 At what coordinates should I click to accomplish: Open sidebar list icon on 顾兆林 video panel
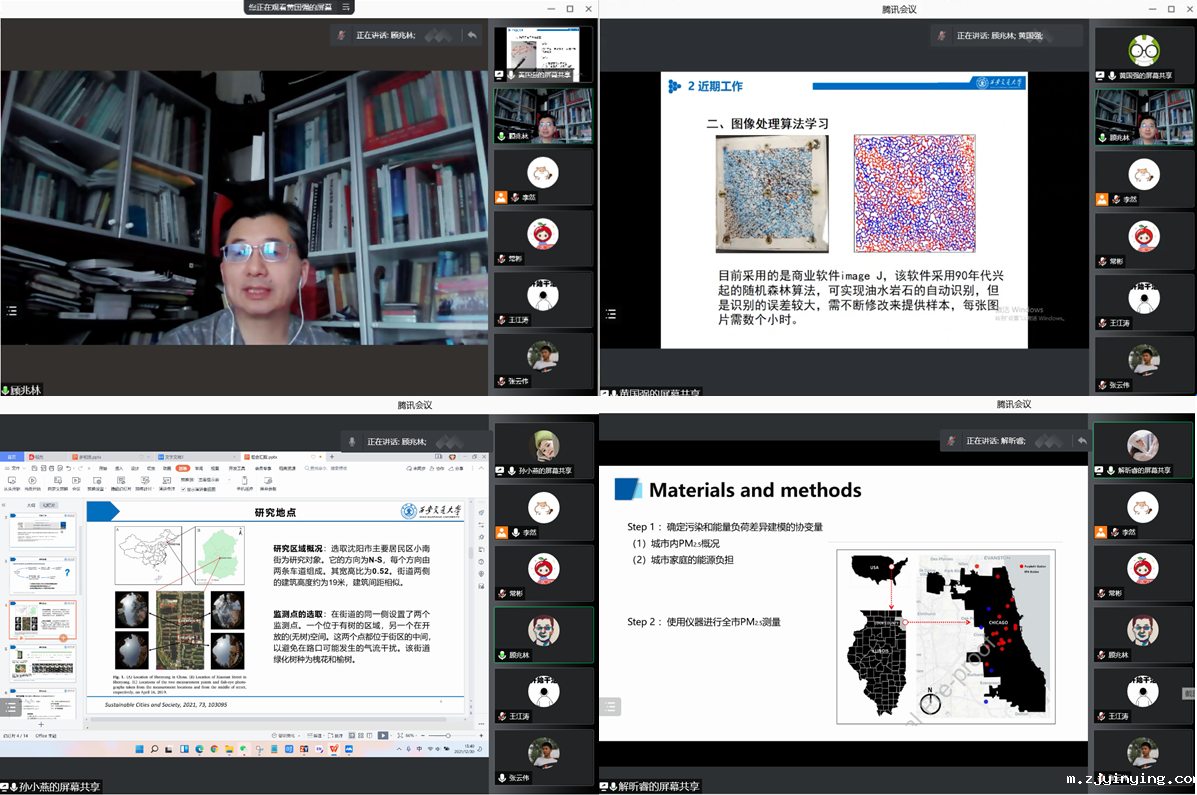(x=11, y=311)
